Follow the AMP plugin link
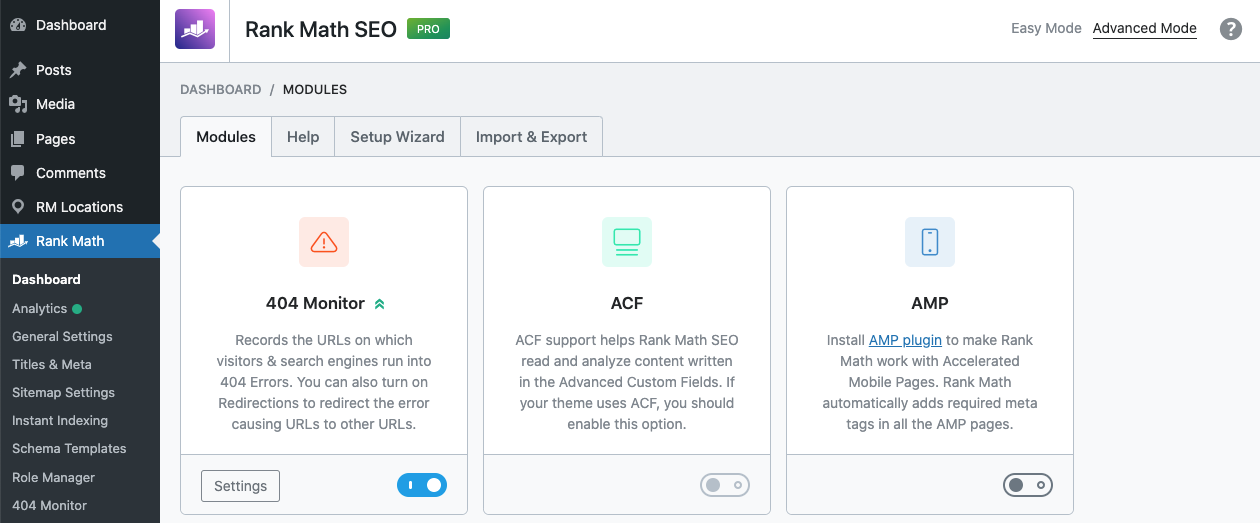 (905, 340)
